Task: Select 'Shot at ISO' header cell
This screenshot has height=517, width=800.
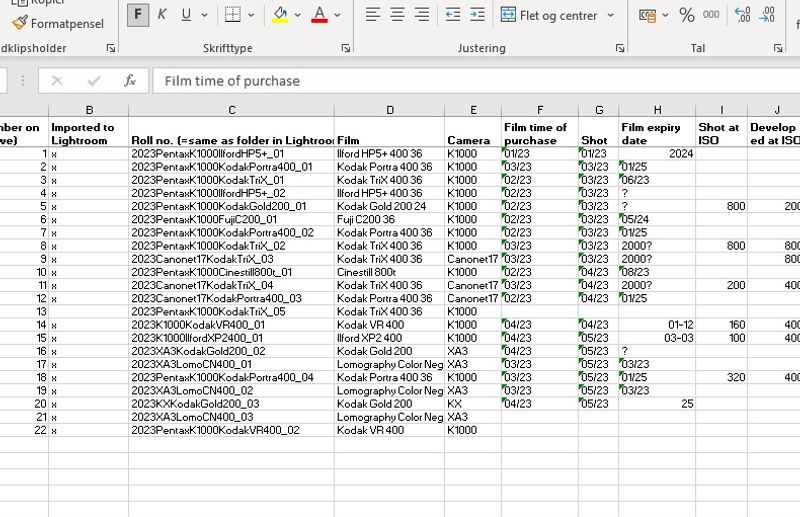Action: [721, 133]
